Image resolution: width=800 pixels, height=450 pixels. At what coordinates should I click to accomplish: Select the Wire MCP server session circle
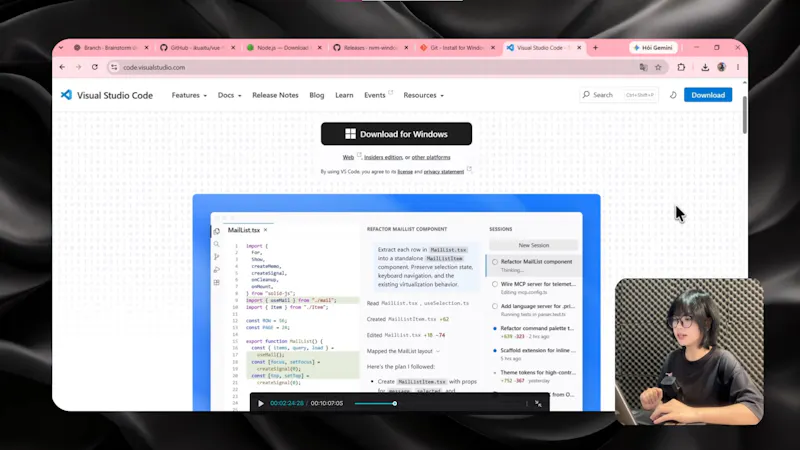pos(495,284)
